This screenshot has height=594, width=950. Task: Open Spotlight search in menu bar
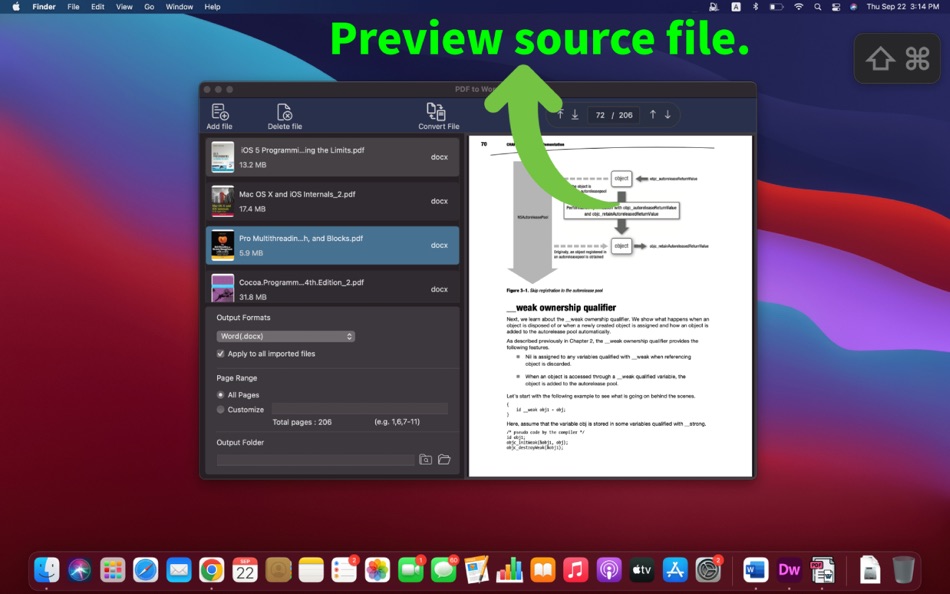coord(817,7)
